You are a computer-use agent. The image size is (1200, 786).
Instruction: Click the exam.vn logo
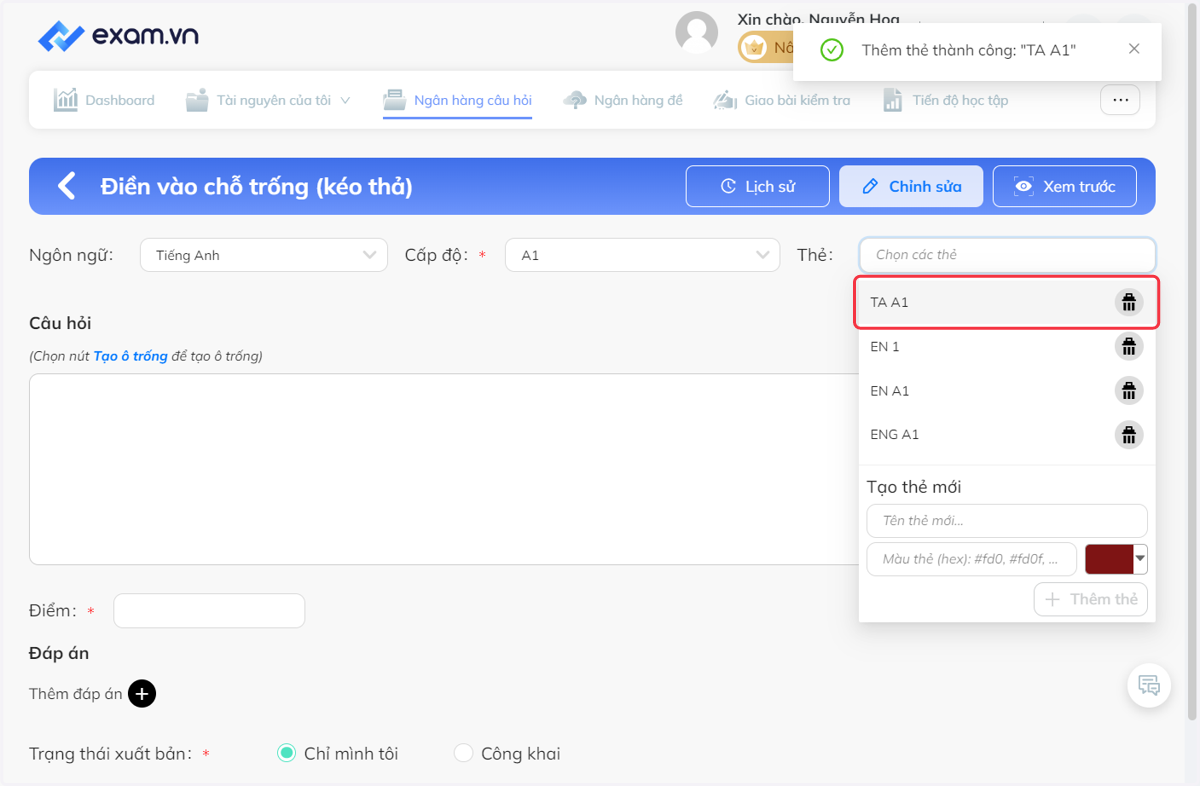(118, 36)
